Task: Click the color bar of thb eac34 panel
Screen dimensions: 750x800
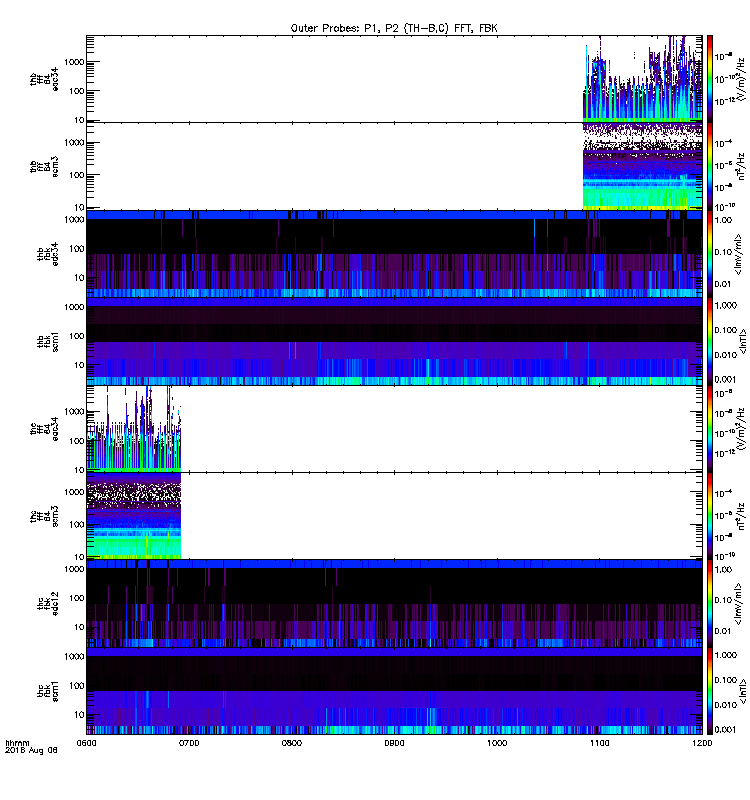Action: pos(710,79)
